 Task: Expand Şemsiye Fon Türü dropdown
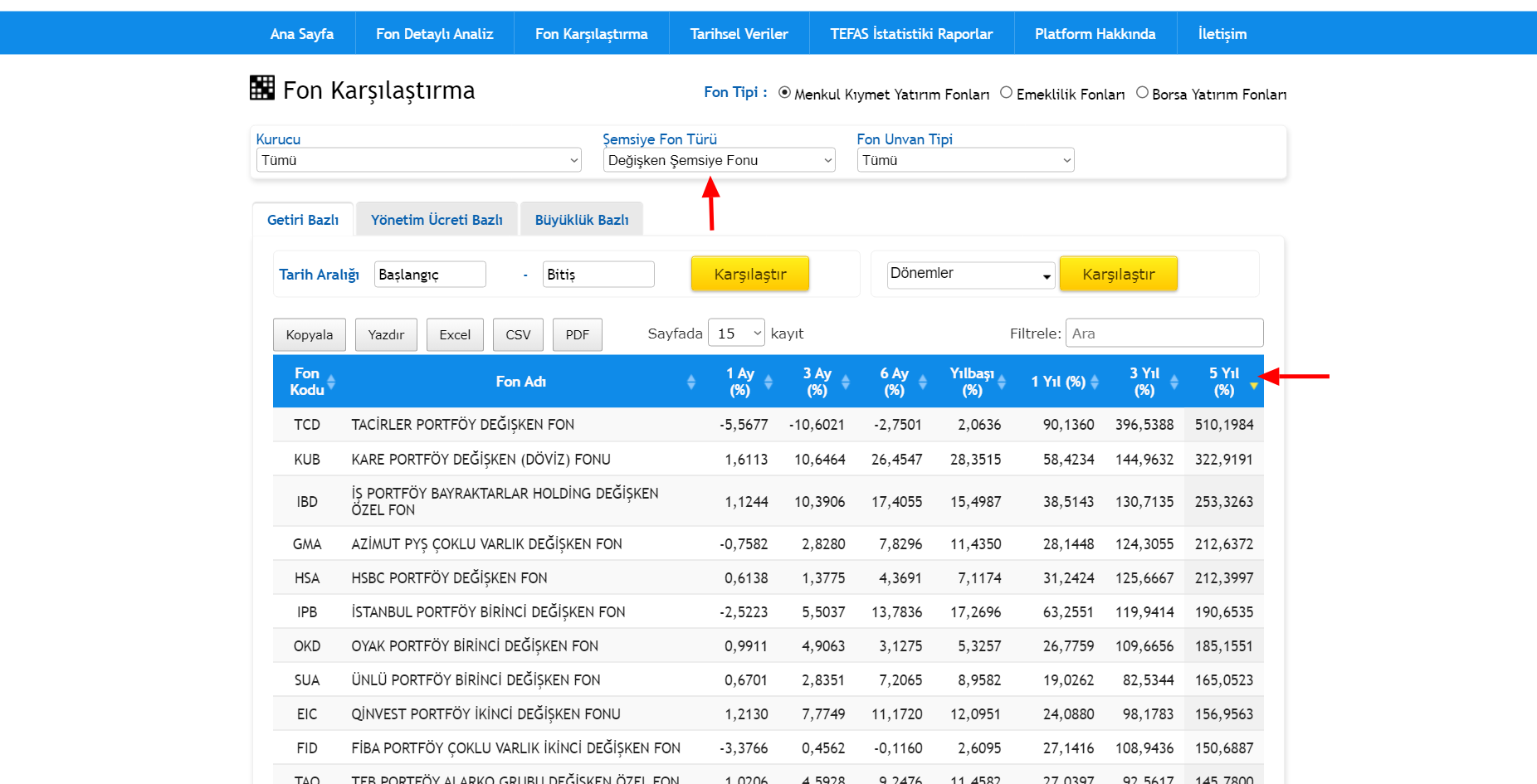719,160
